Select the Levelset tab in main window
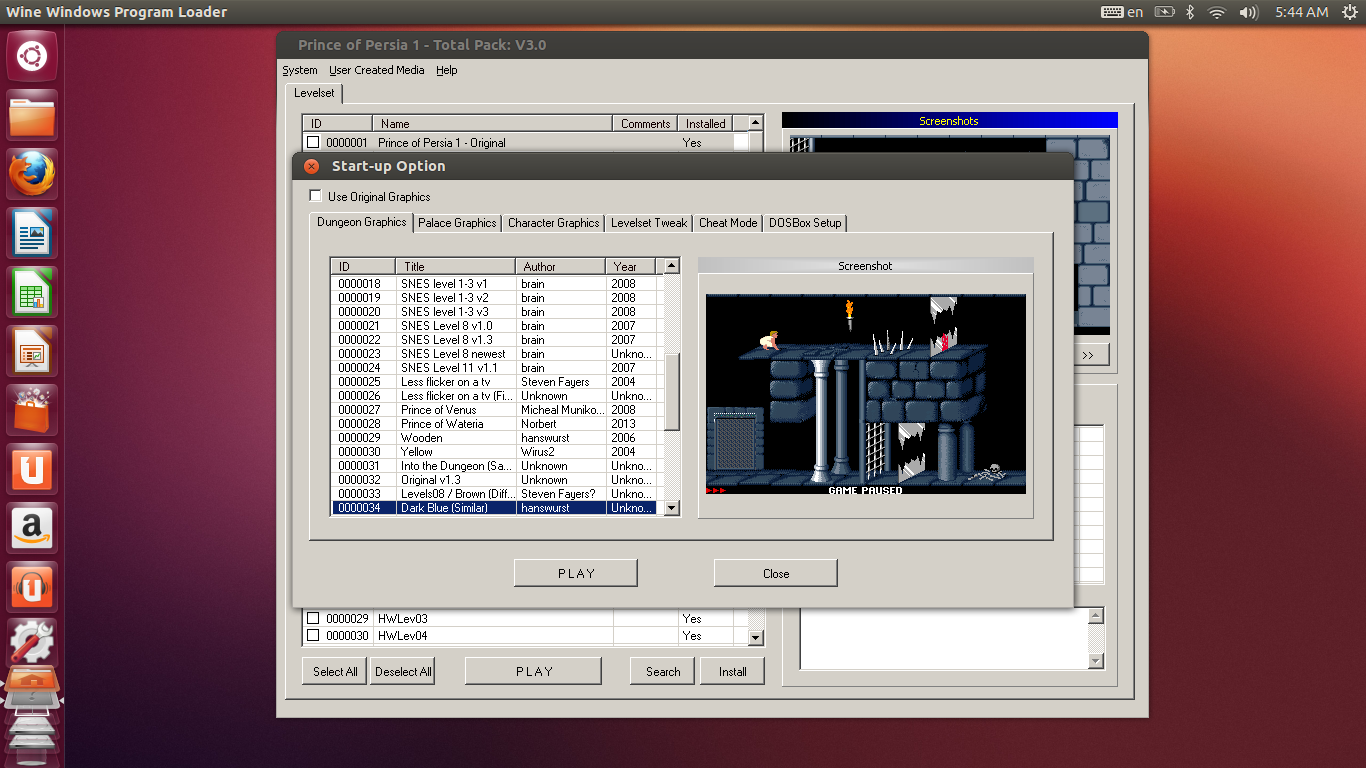1366x768 pixels. 314,93
